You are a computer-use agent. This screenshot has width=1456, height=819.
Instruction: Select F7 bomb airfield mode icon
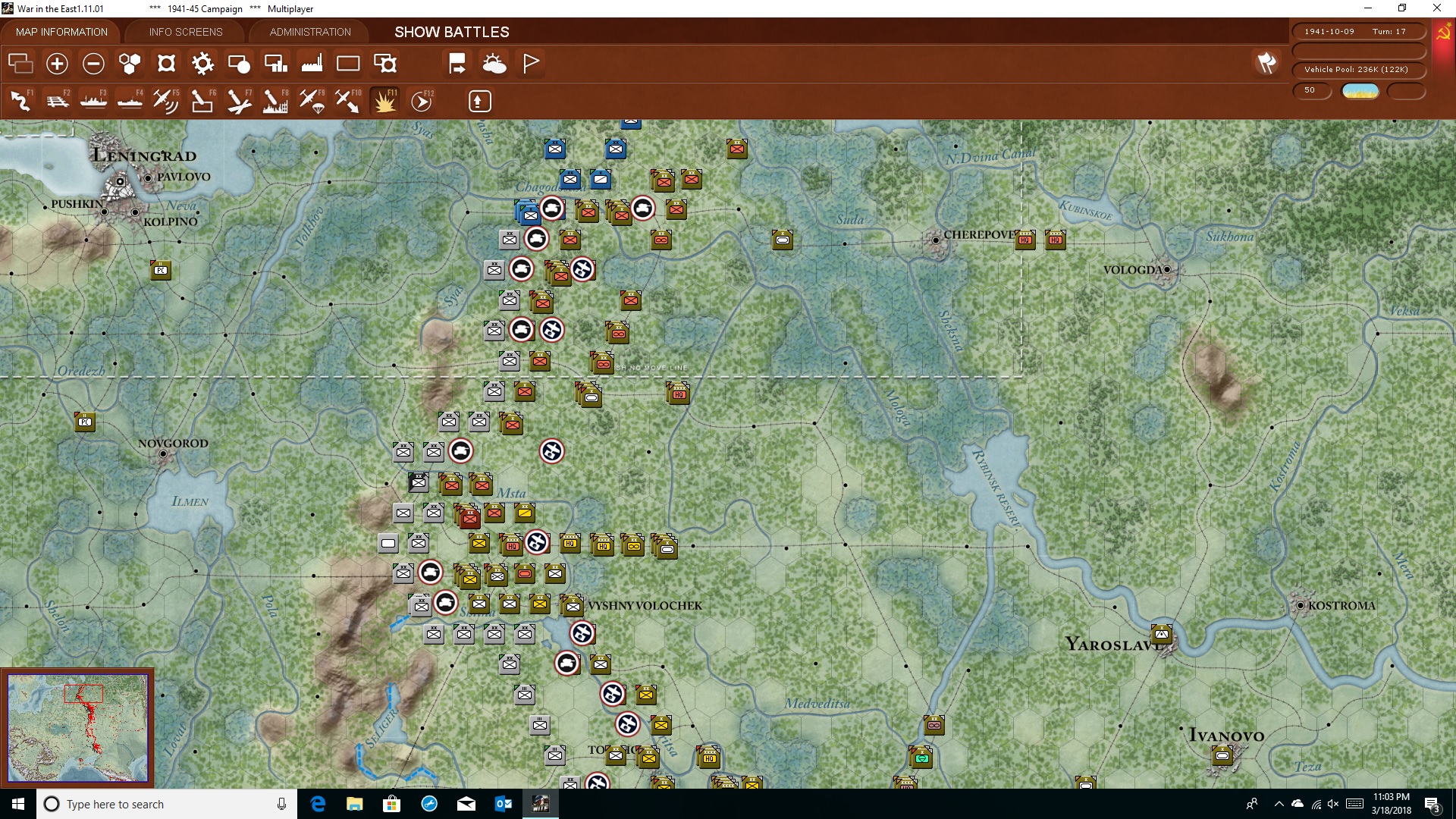pos(239,101)
